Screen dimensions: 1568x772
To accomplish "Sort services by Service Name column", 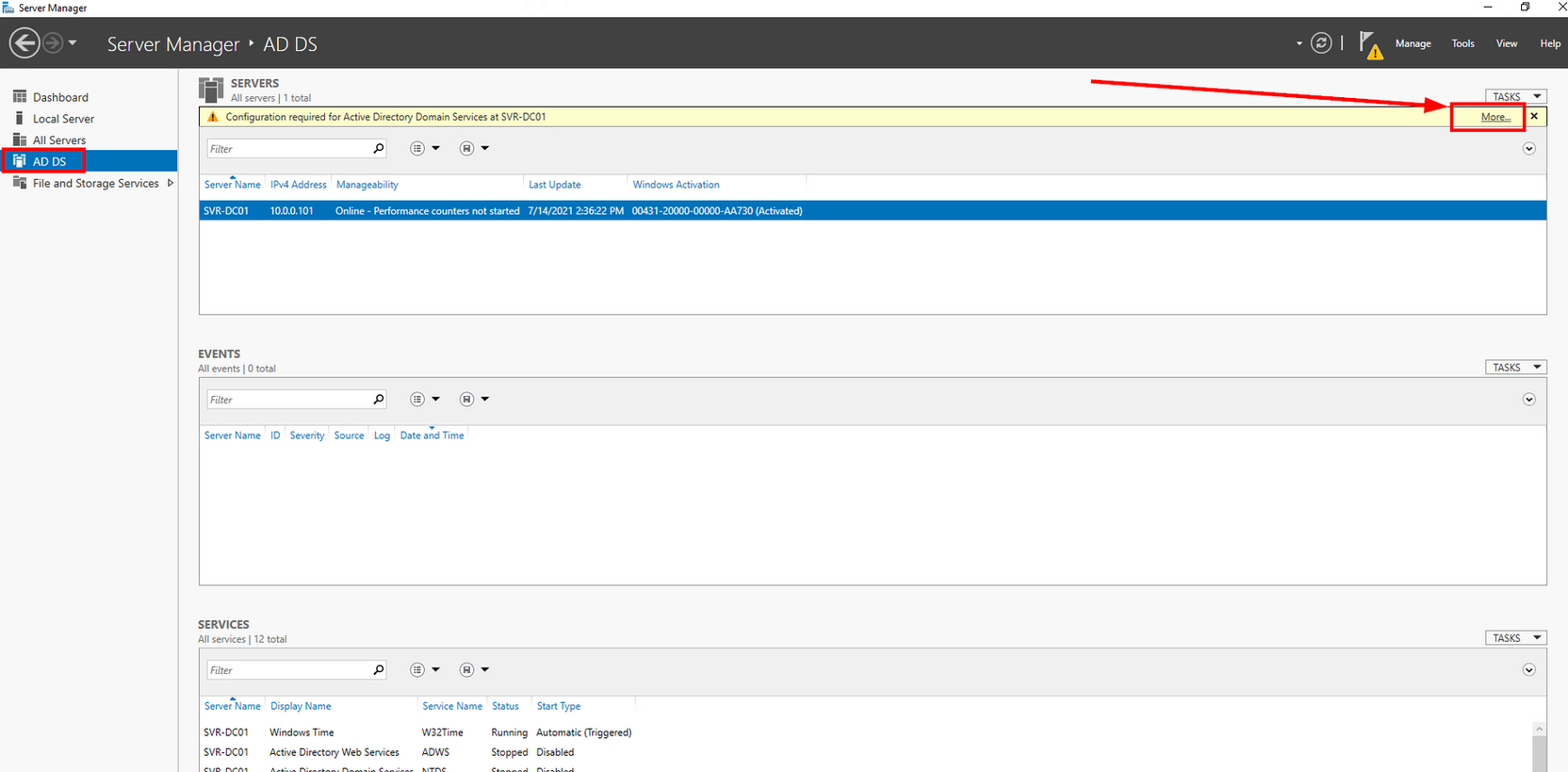I will pyautogui.click(x=452, y=706).
